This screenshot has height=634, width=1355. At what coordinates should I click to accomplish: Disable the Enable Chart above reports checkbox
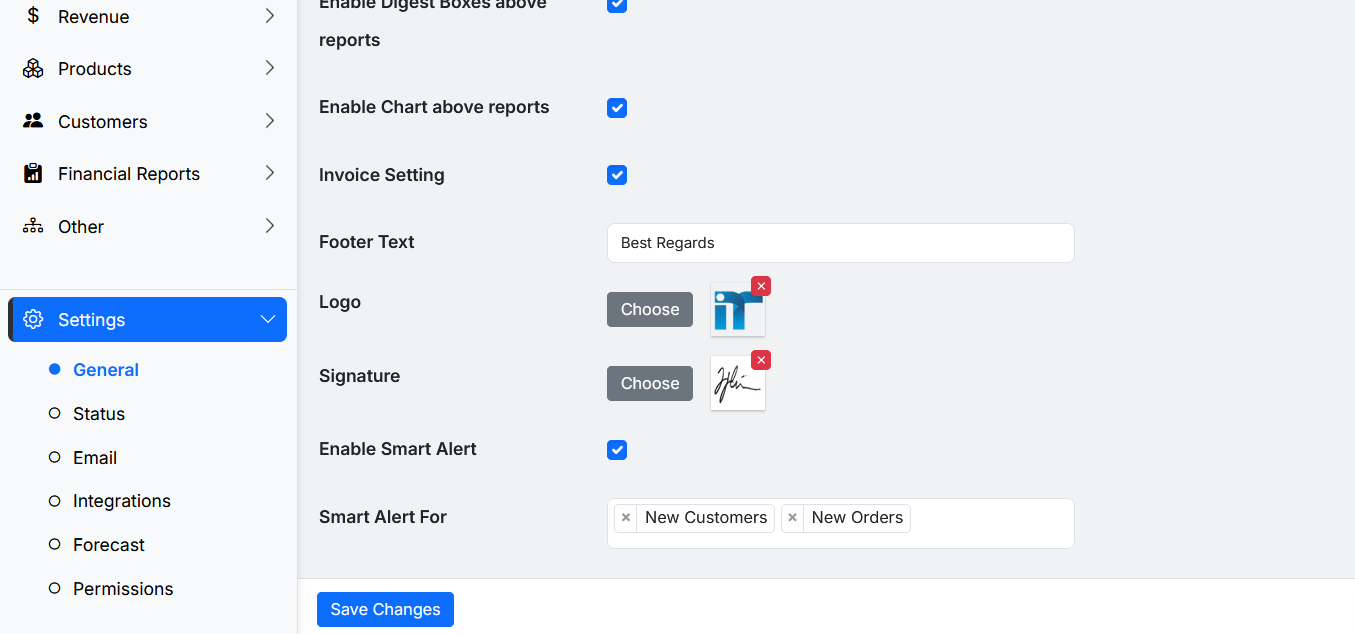[x=617, y=108]
